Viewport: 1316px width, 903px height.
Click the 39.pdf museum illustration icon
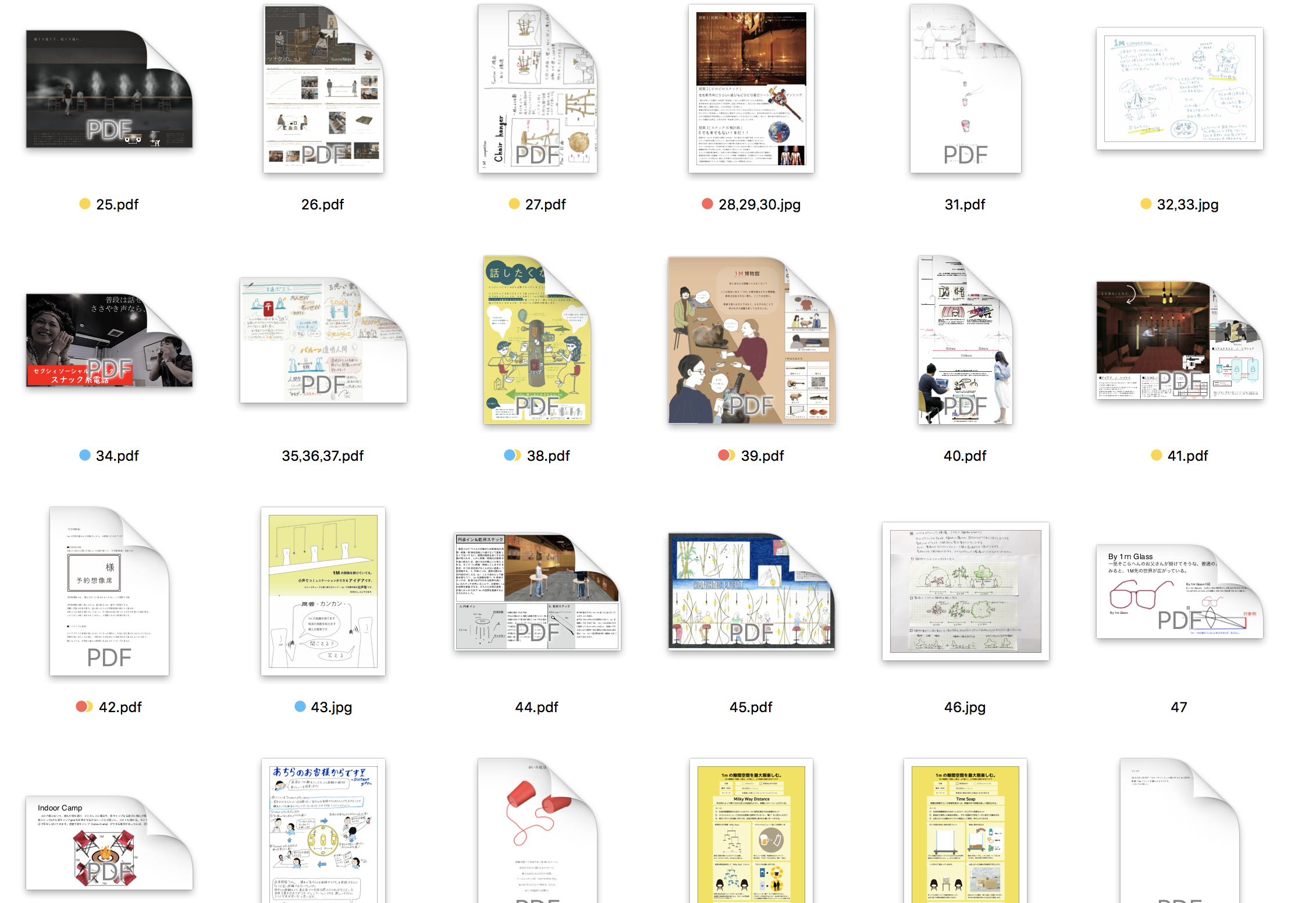coord(751,340)
